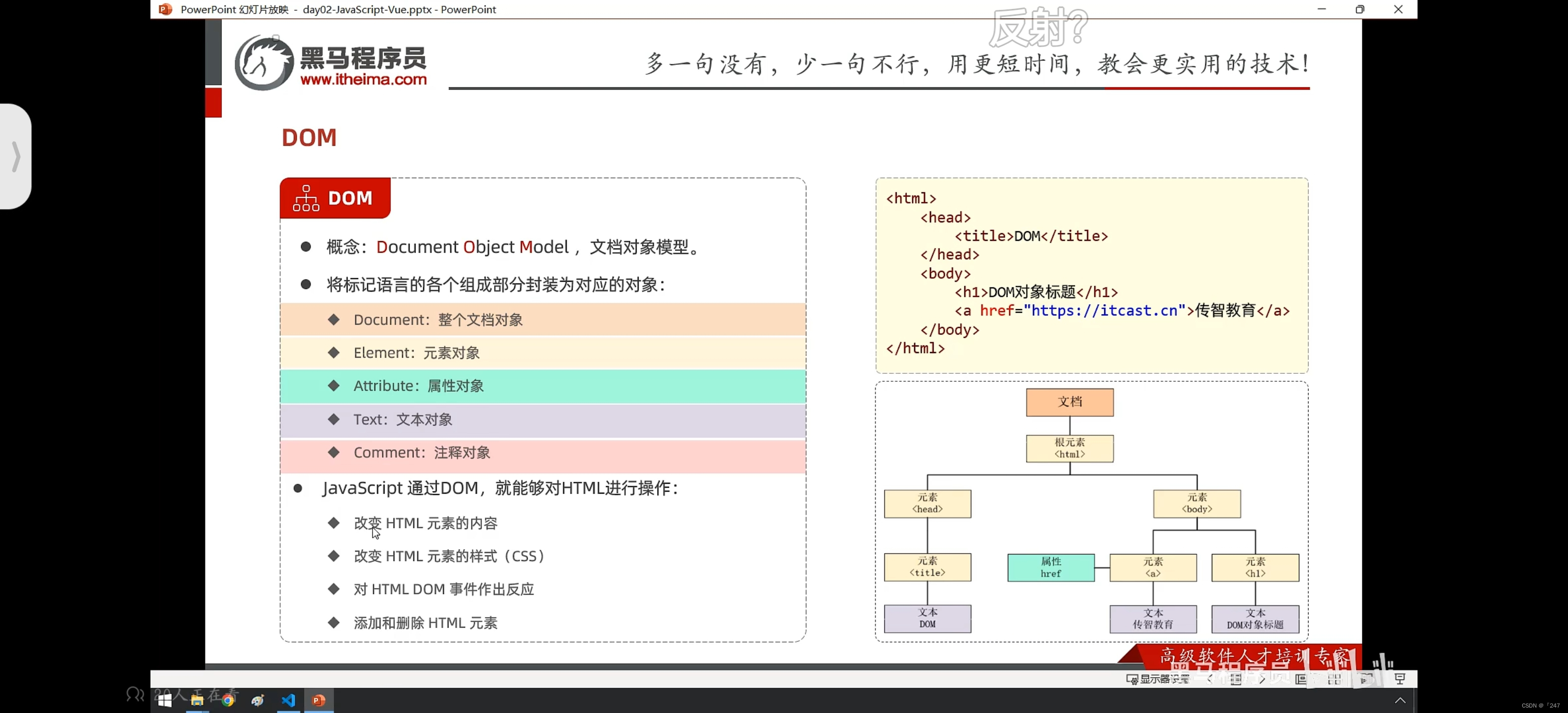Close the PowerPoint slideshow window
This screenshot has width=1568, height=713.
1398,9
